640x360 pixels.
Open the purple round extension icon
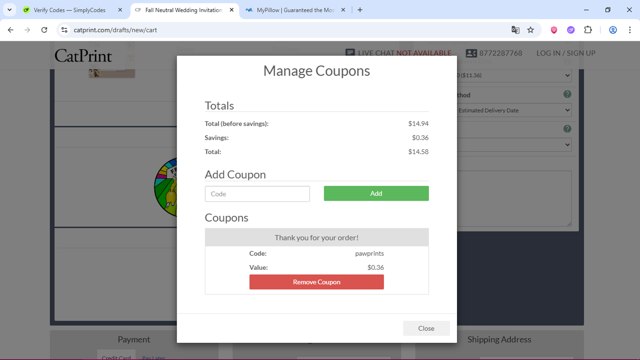click(571, 30)
